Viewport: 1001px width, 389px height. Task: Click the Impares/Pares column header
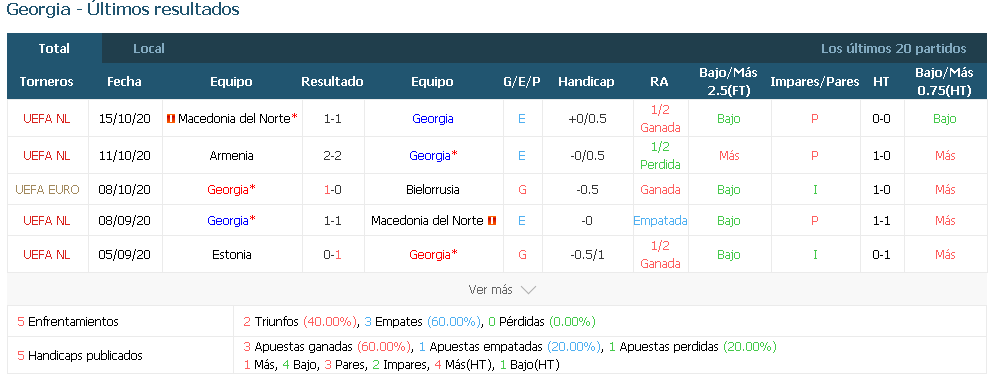tap(815, 82)
